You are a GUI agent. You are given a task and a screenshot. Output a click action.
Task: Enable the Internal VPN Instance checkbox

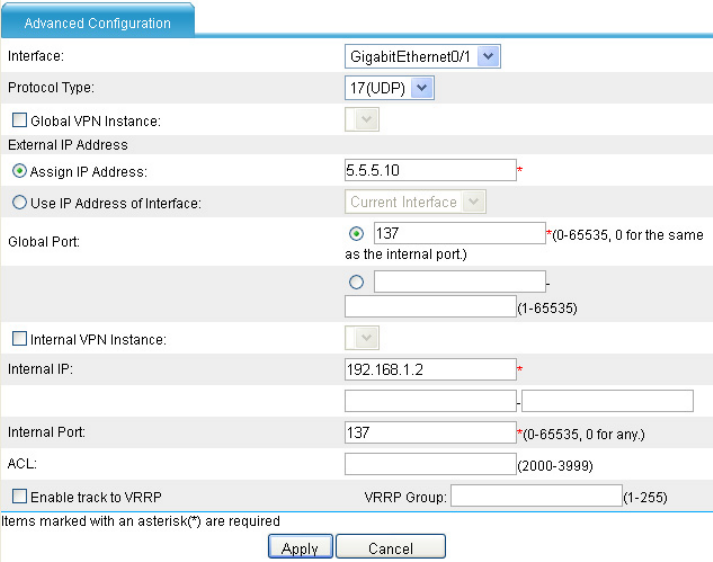click(x=19, y=338)
